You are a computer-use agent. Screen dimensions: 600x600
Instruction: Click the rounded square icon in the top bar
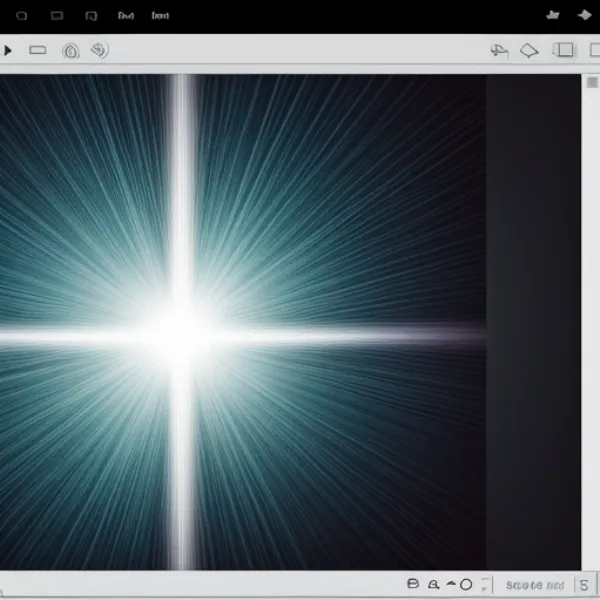[91, 16]
